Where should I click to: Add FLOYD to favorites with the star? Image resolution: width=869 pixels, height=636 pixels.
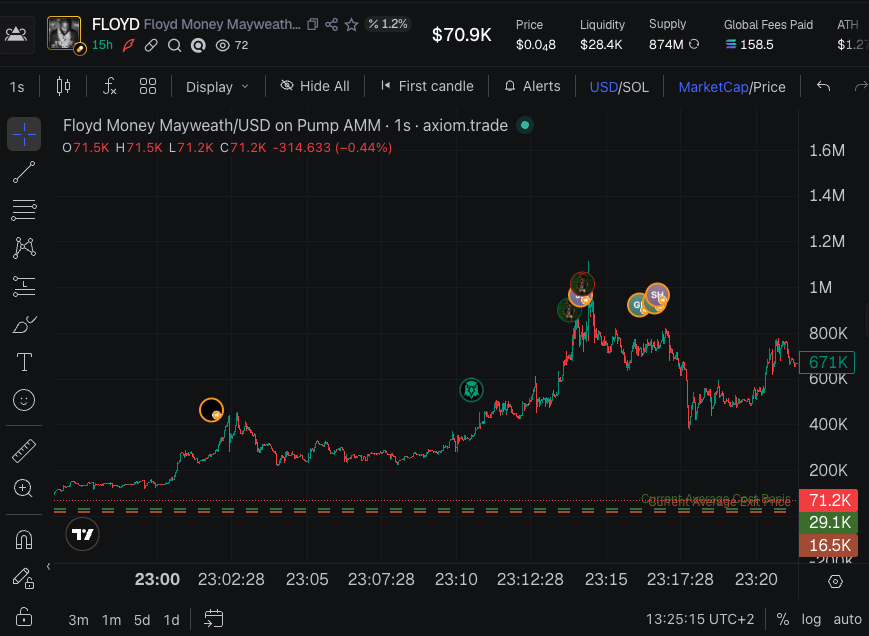(x=351, y=24)
